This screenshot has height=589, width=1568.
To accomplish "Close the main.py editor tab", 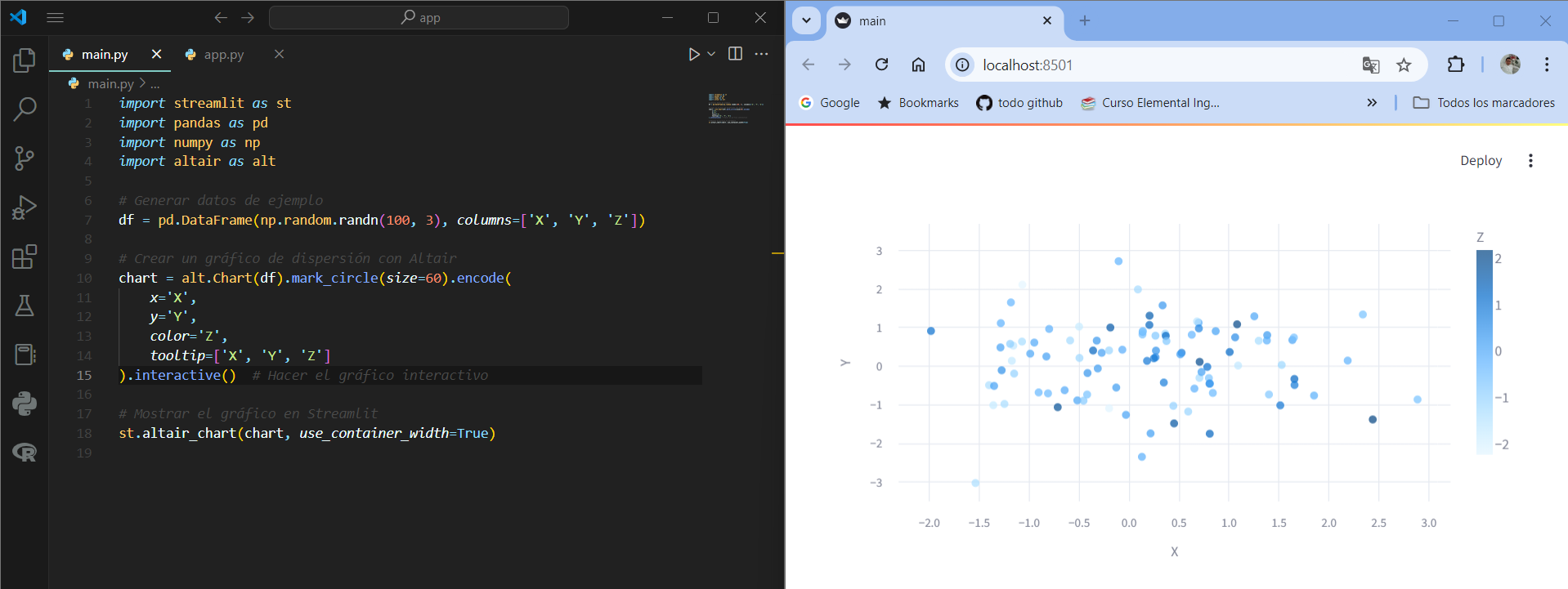I will 156,54.
